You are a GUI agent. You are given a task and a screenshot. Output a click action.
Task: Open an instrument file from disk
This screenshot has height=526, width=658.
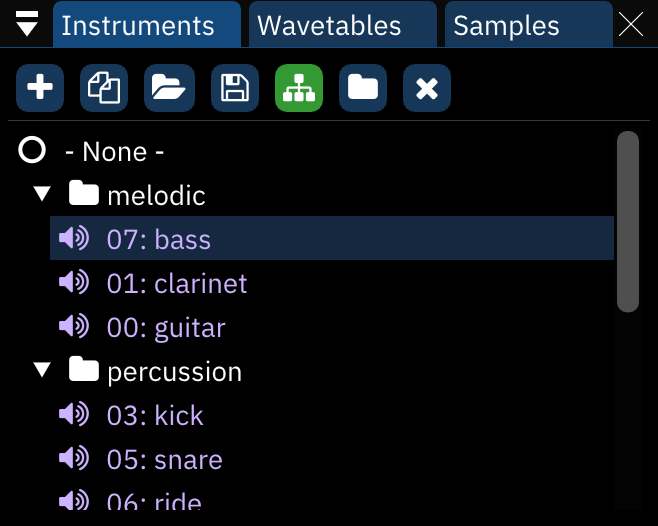(169, 89)
